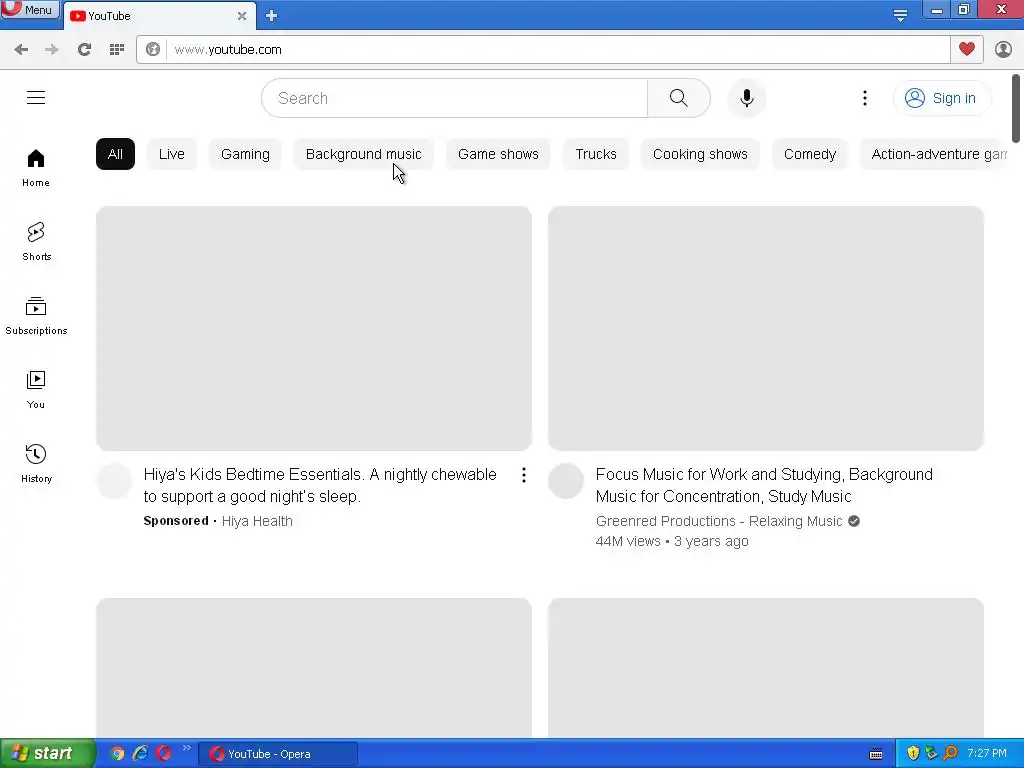Screen dimensions: 1024x768
Task: Click the 7:27 PM clock
Action: tap(987, 754)
